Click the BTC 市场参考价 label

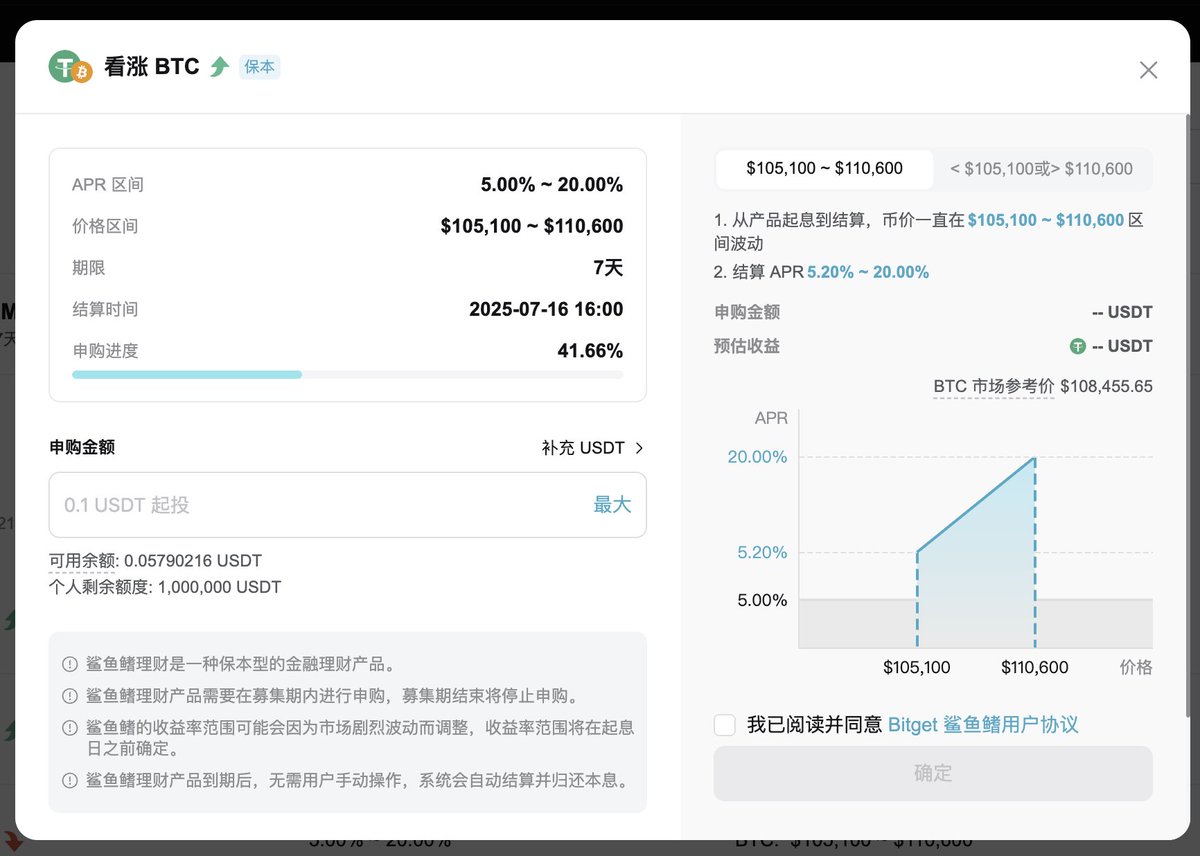994,386
